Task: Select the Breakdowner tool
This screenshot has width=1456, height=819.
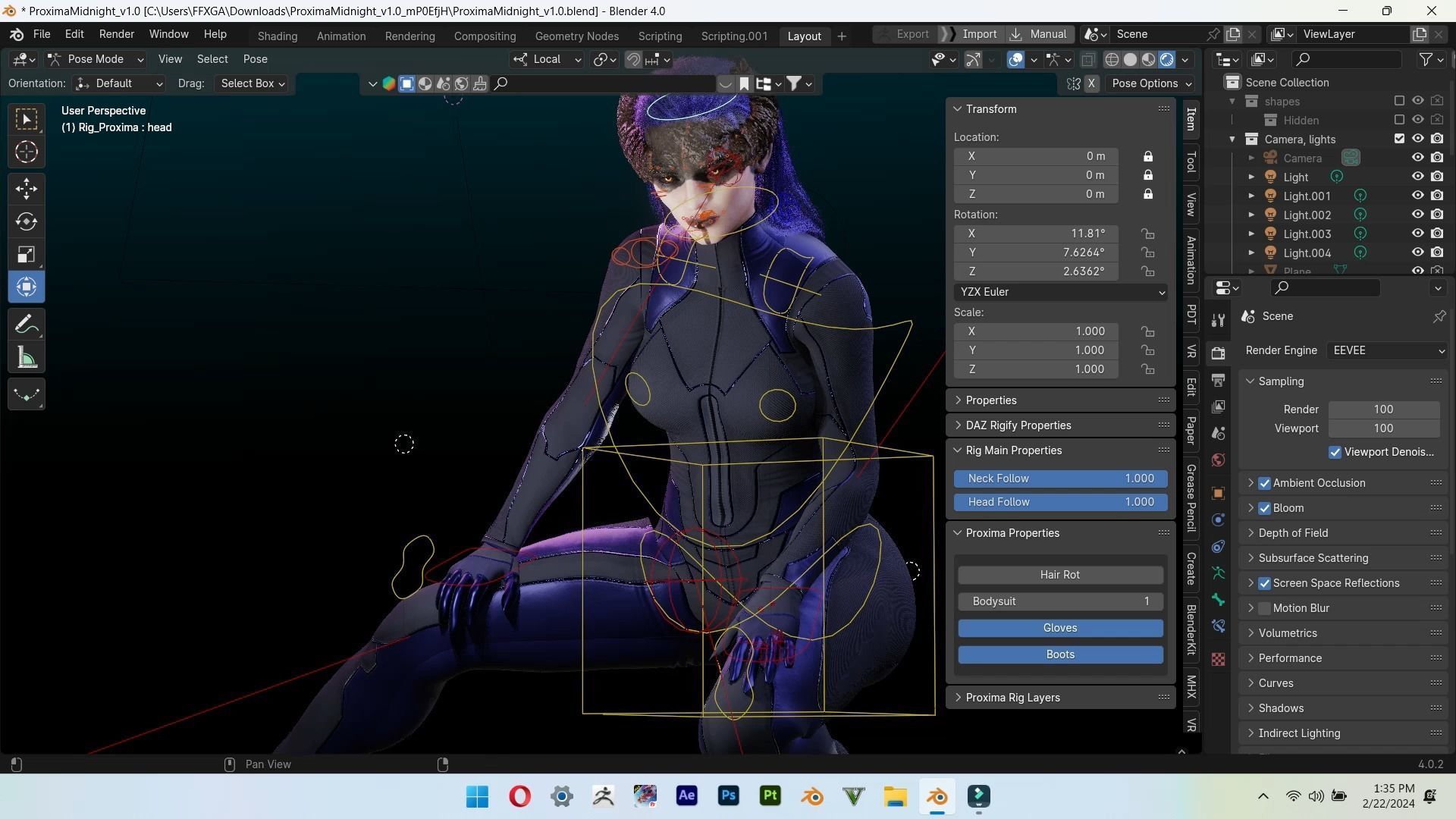Action: pyautogui.click(x=27, y=394)
